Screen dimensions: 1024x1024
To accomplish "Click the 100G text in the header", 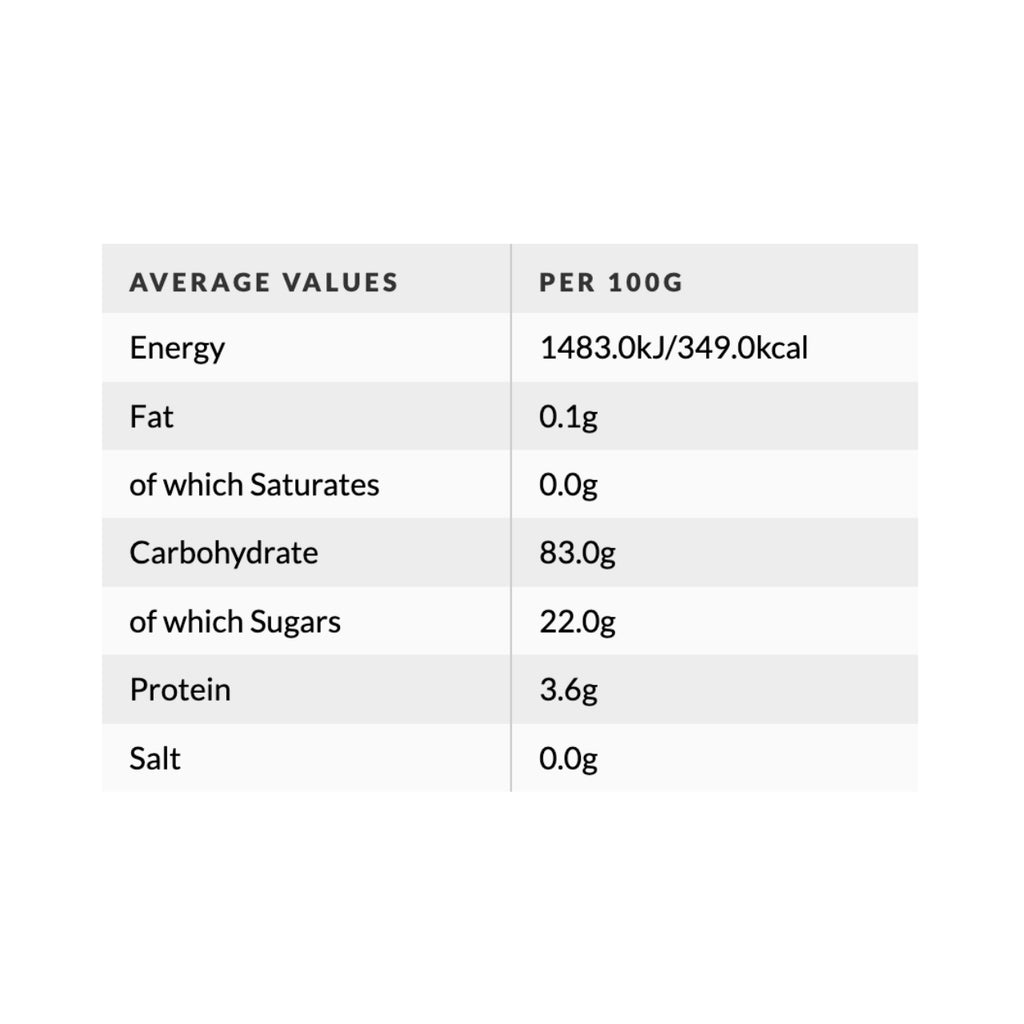I will pos(645,283).
